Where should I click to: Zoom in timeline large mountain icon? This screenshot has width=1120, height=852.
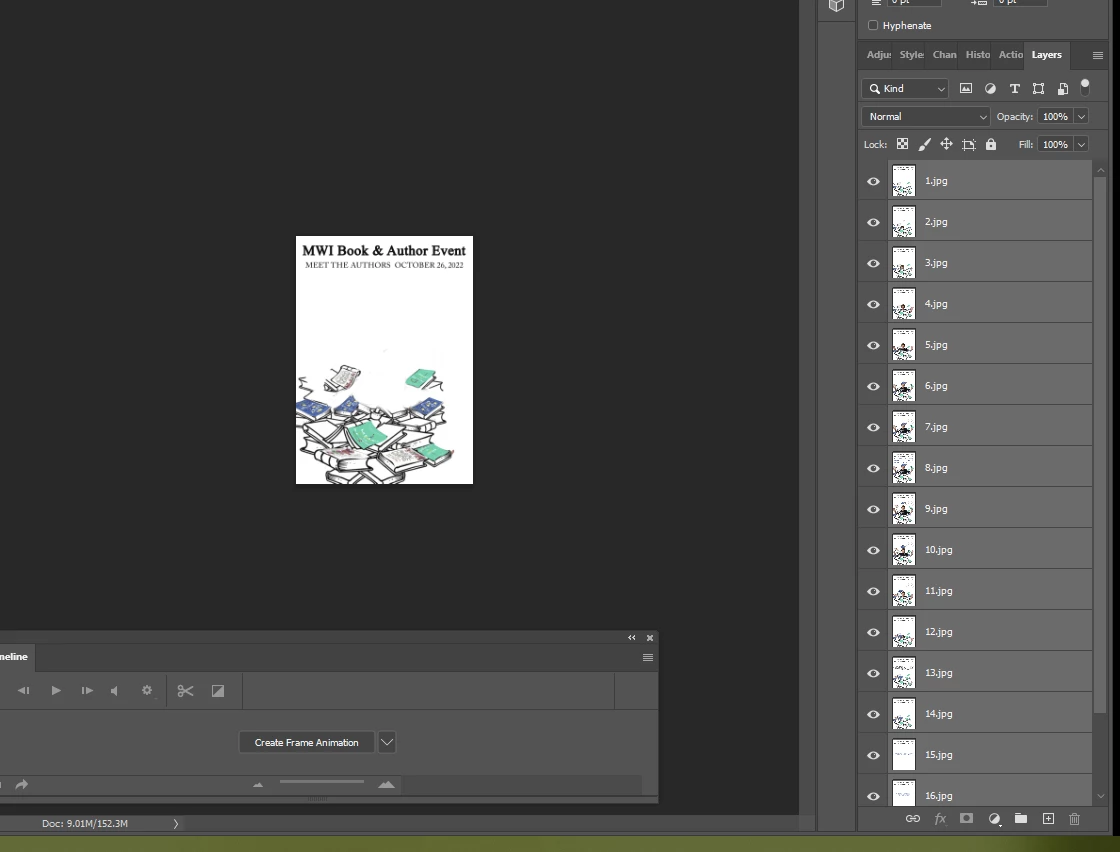[386, 784]
